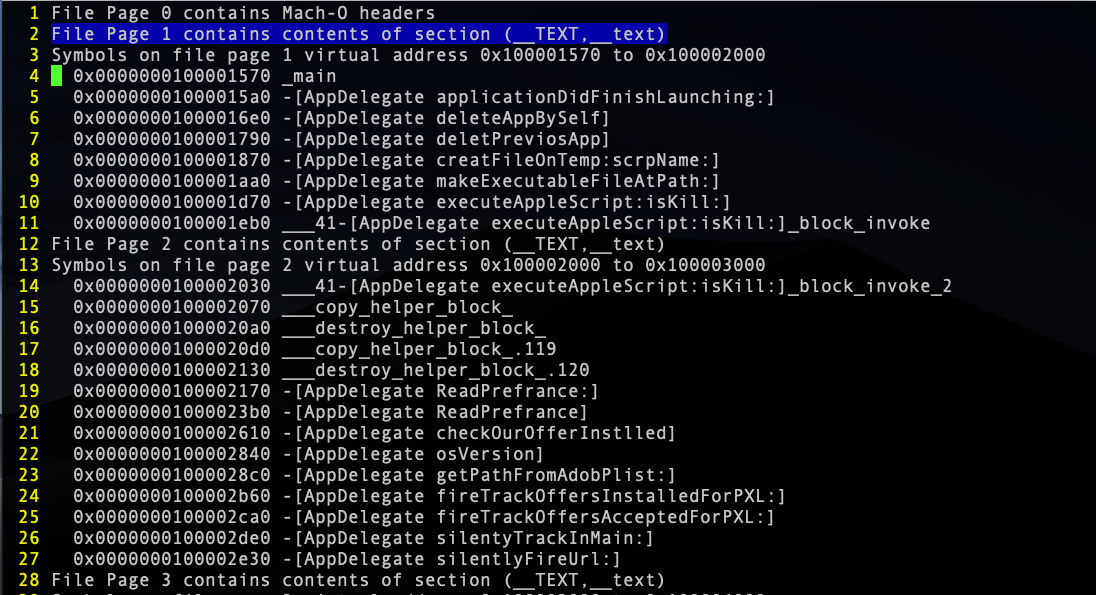
Task: Click line number 12 in the gutter
Action: (30, 244)
